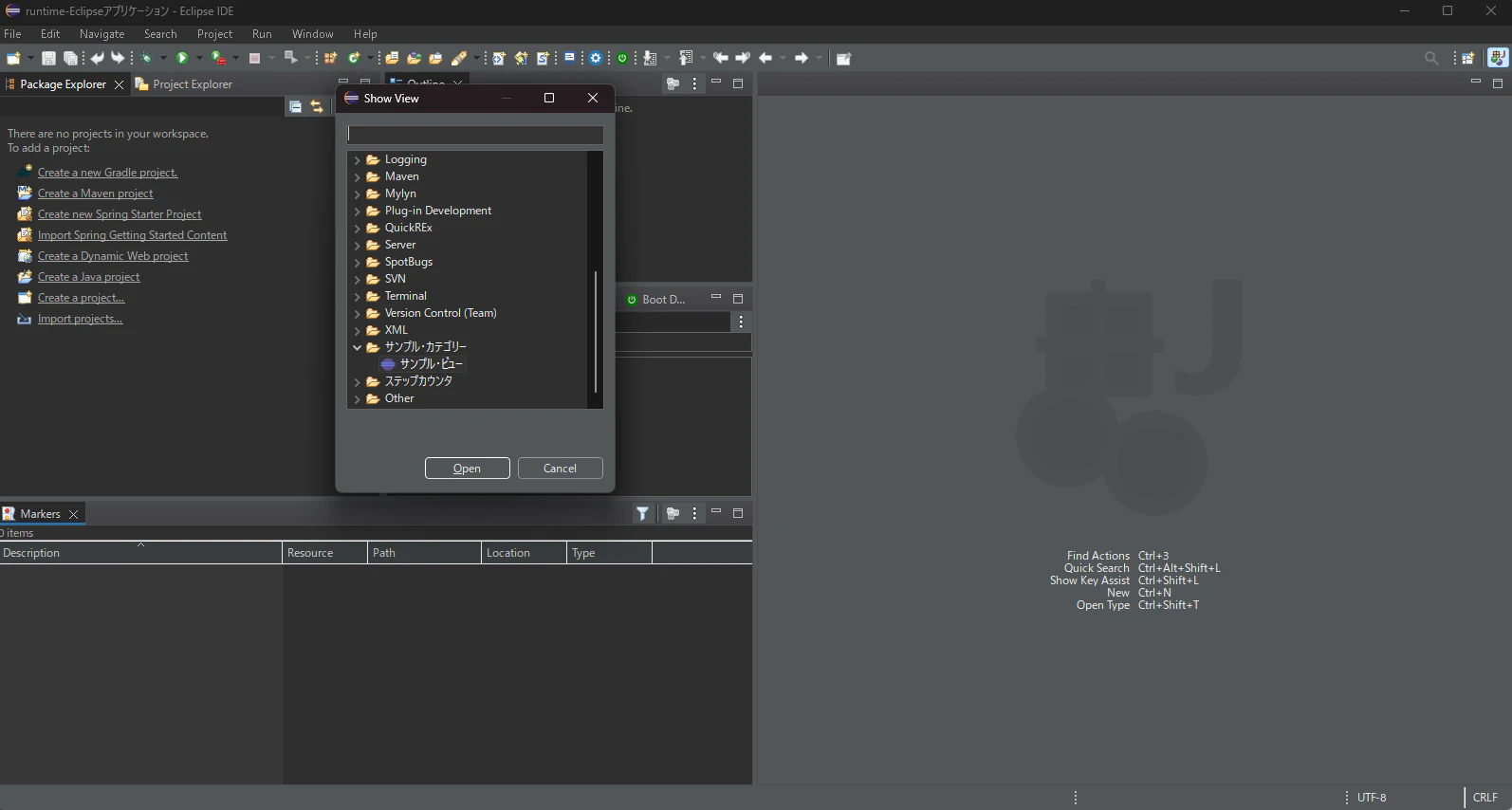Click the CRLF line delimiter in status bar
The width and height of the screenshot is (1512, 810).
pyautogui.click(x=1485, y=798)
